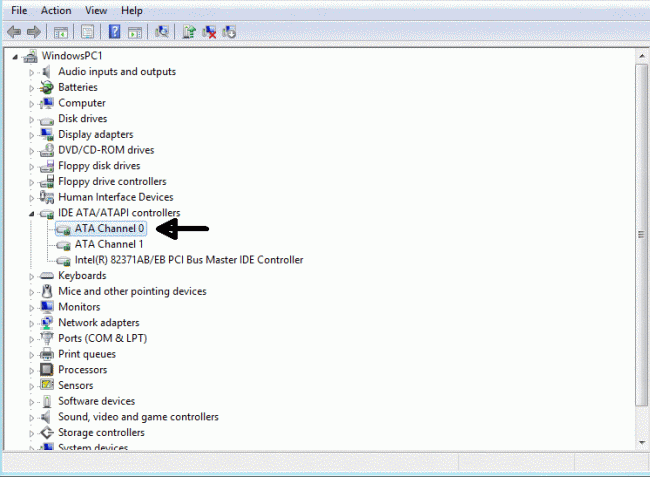This screenshot has width=650, height=477.
Task: Click the Batteries device icon
Action: click(46, 87)
